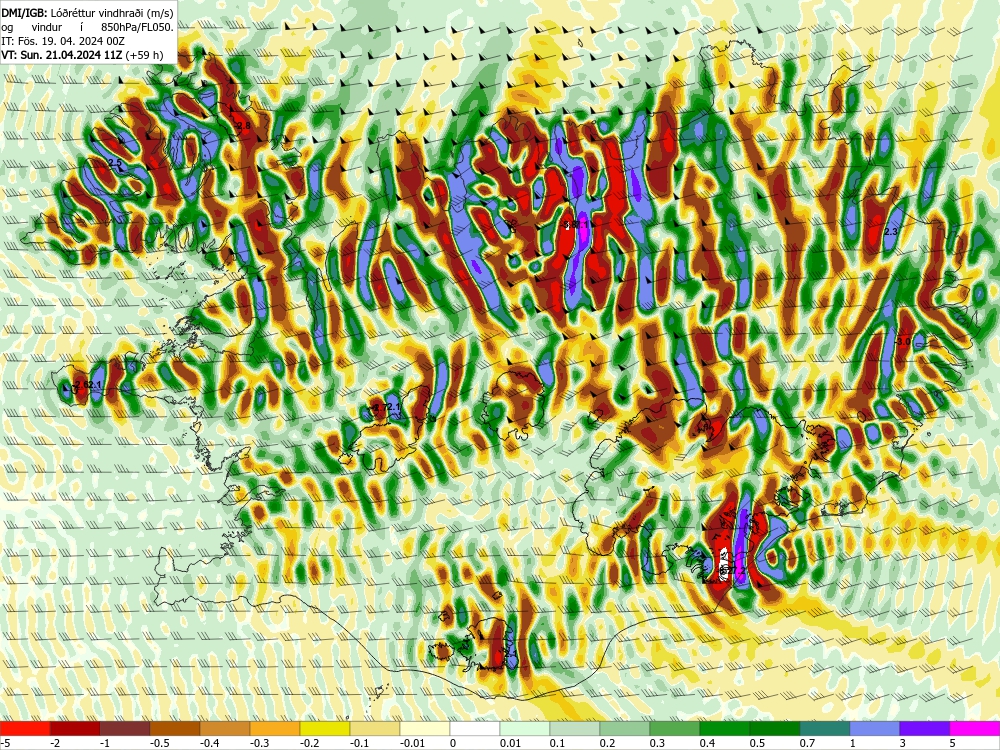Click the dark green legend swatch labeled 0.5
1000x750 pixels.
[x=775, y=728]
